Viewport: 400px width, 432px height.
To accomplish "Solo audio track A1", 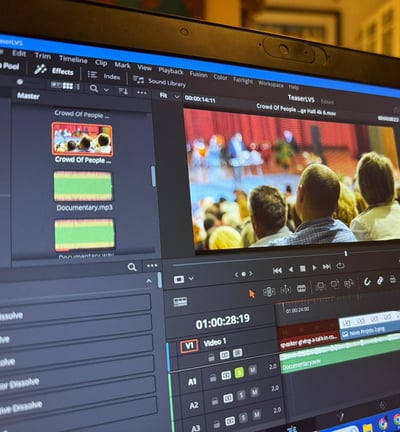I will 239,372.
